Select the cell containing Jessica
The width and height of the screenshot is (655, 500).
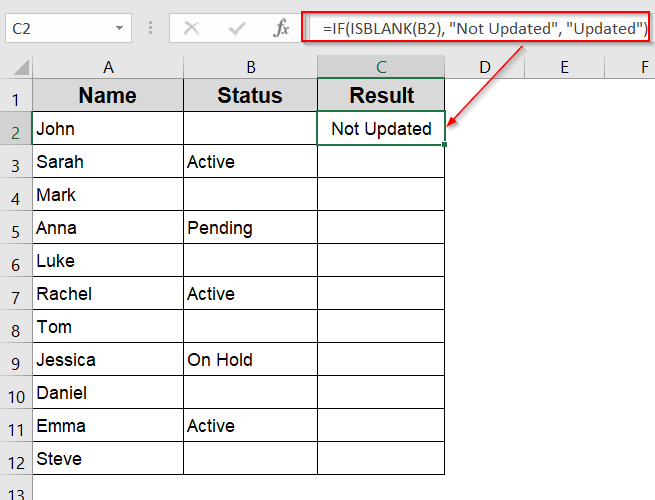(108, 359)
